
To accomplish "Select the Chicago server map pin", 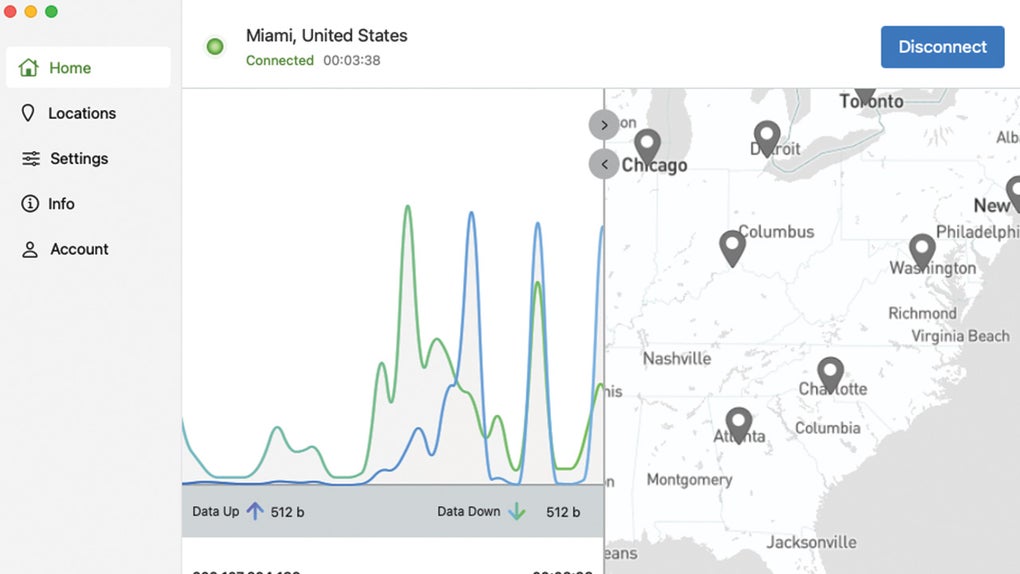I will click(648, 146).
